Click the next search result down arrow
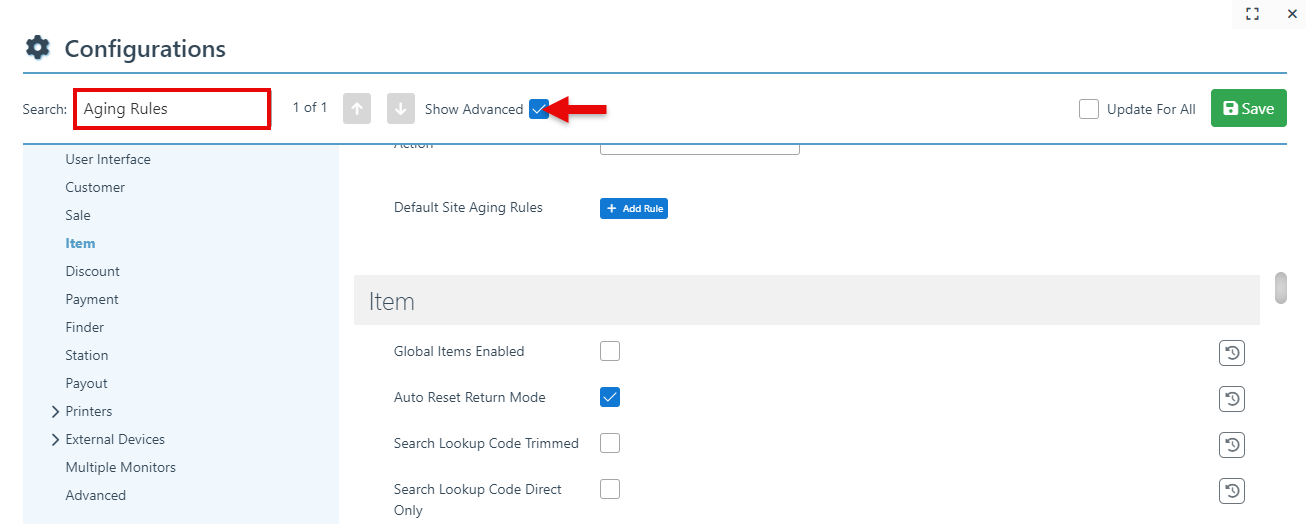The image size is (1306, 524). coord(400,109)
